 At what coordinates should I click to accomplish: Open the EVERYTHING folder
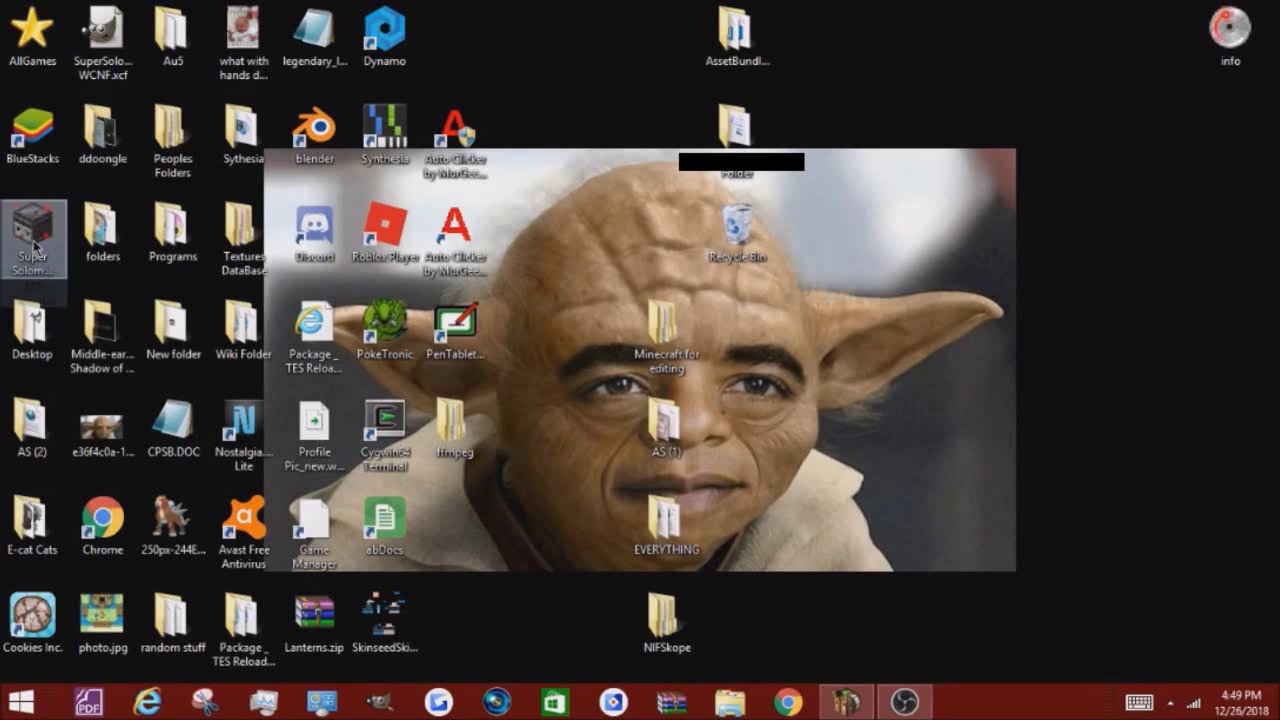click(x=666, y=527)
